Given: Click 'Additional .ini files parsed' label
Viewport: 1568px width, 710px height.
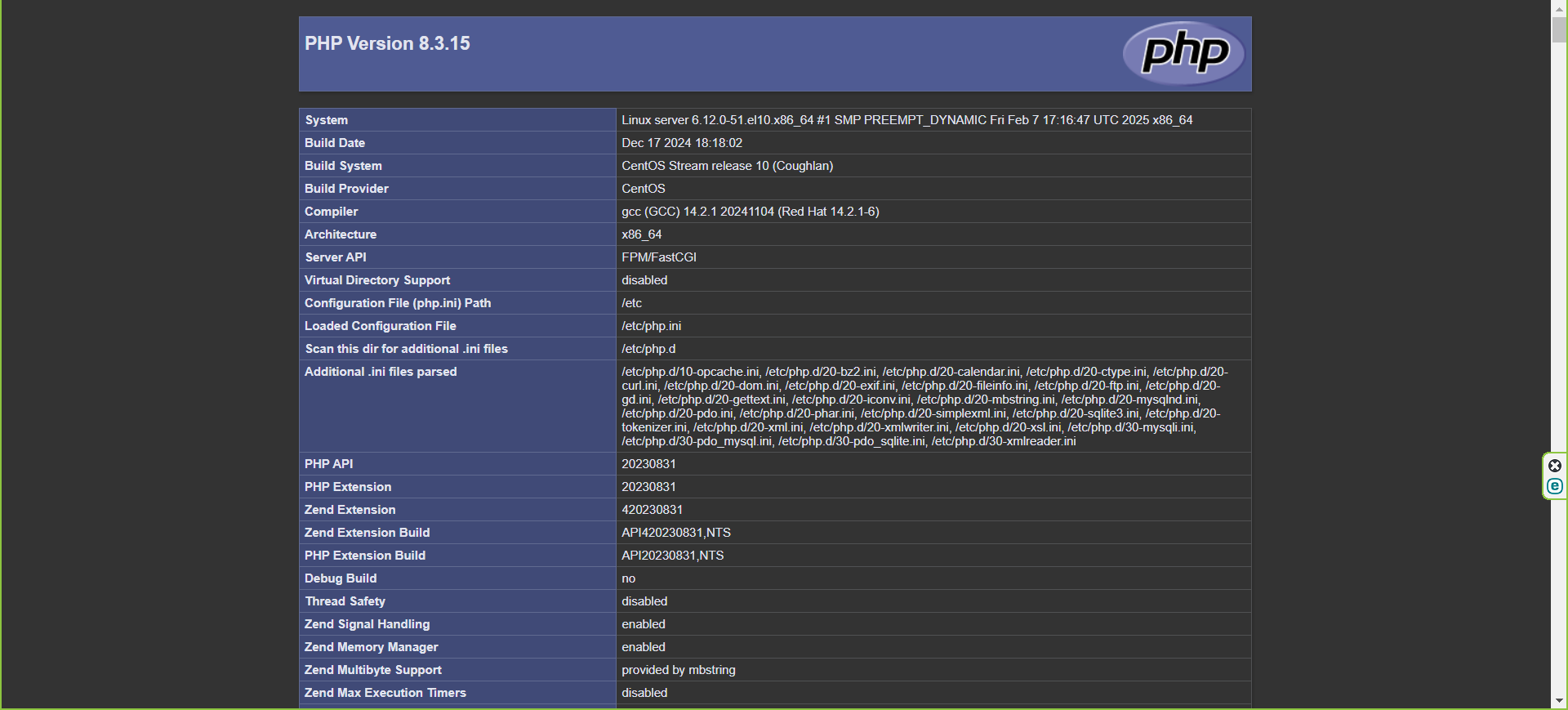Looking at the screenshot, I should click(x=381, y=372).
